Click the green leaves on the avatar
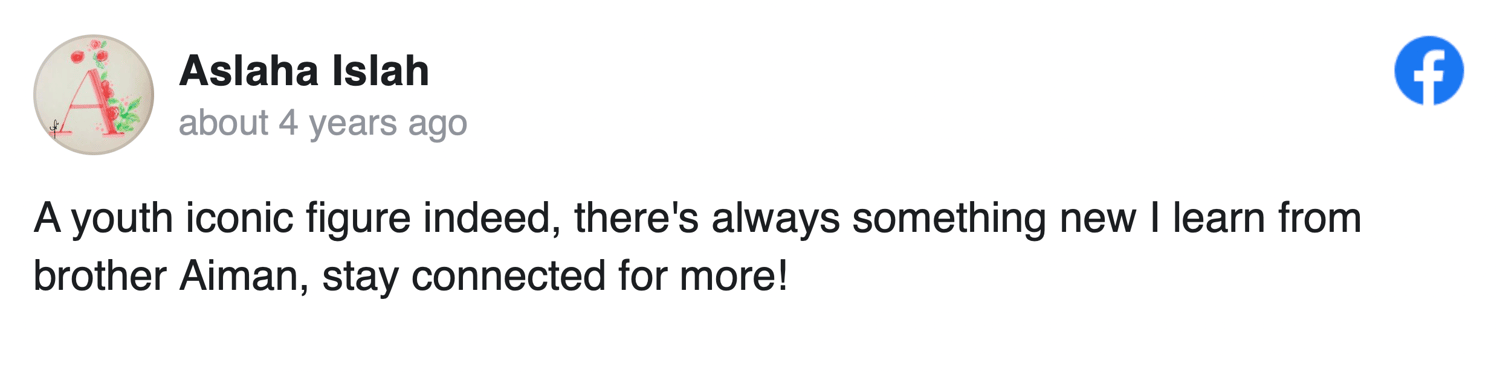Screen dimensions: 1500x372 coord(127,112)
